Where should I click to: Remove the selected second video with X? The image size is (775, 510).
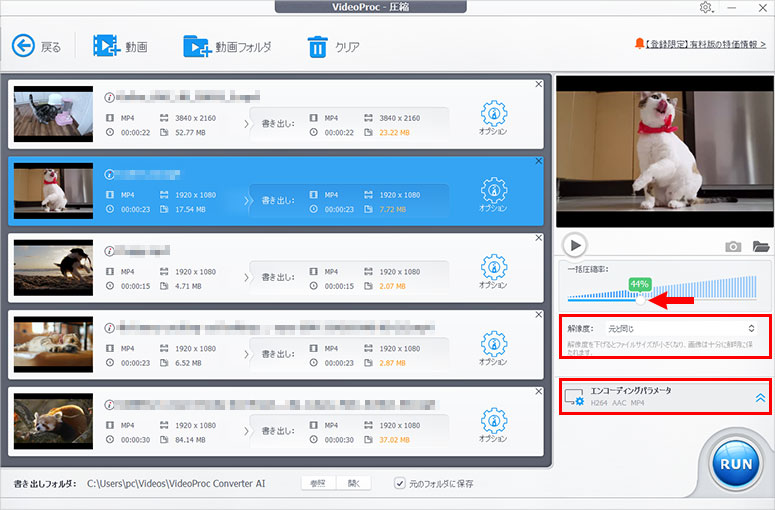click(x=539, y=161)
